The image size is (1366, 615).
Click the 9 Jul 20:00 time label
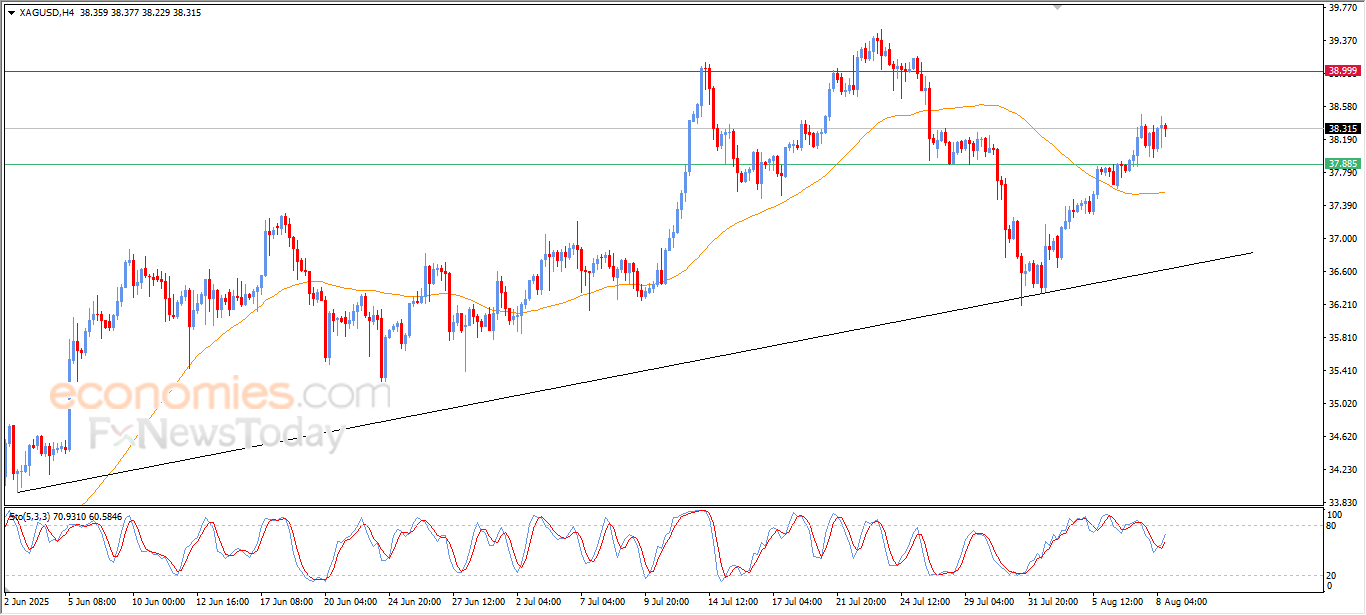669,603
